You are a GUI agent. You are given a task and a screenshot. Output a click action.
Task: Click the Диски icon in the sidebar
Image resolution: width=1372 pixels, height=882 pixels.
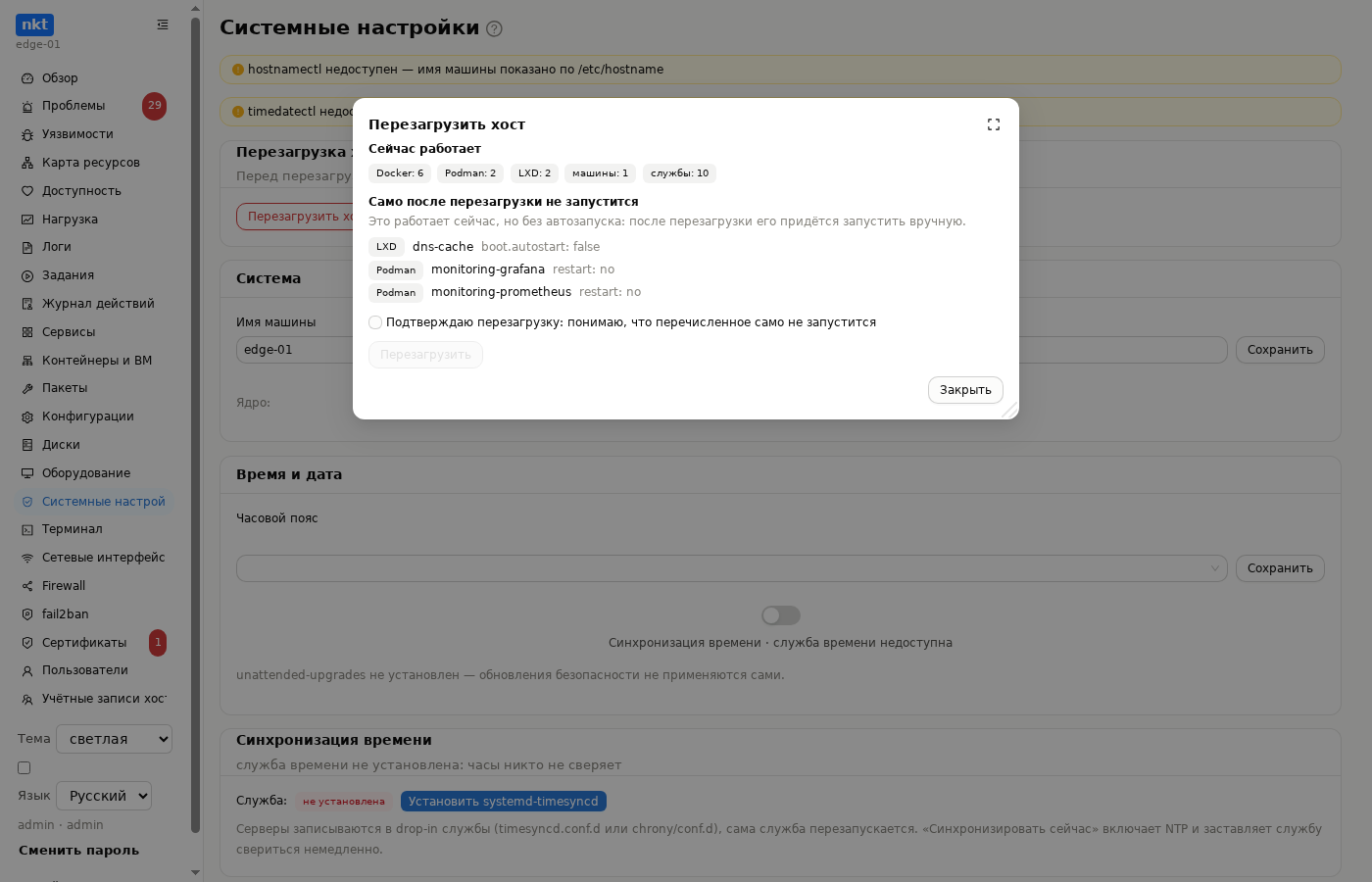tap(27, 445)
